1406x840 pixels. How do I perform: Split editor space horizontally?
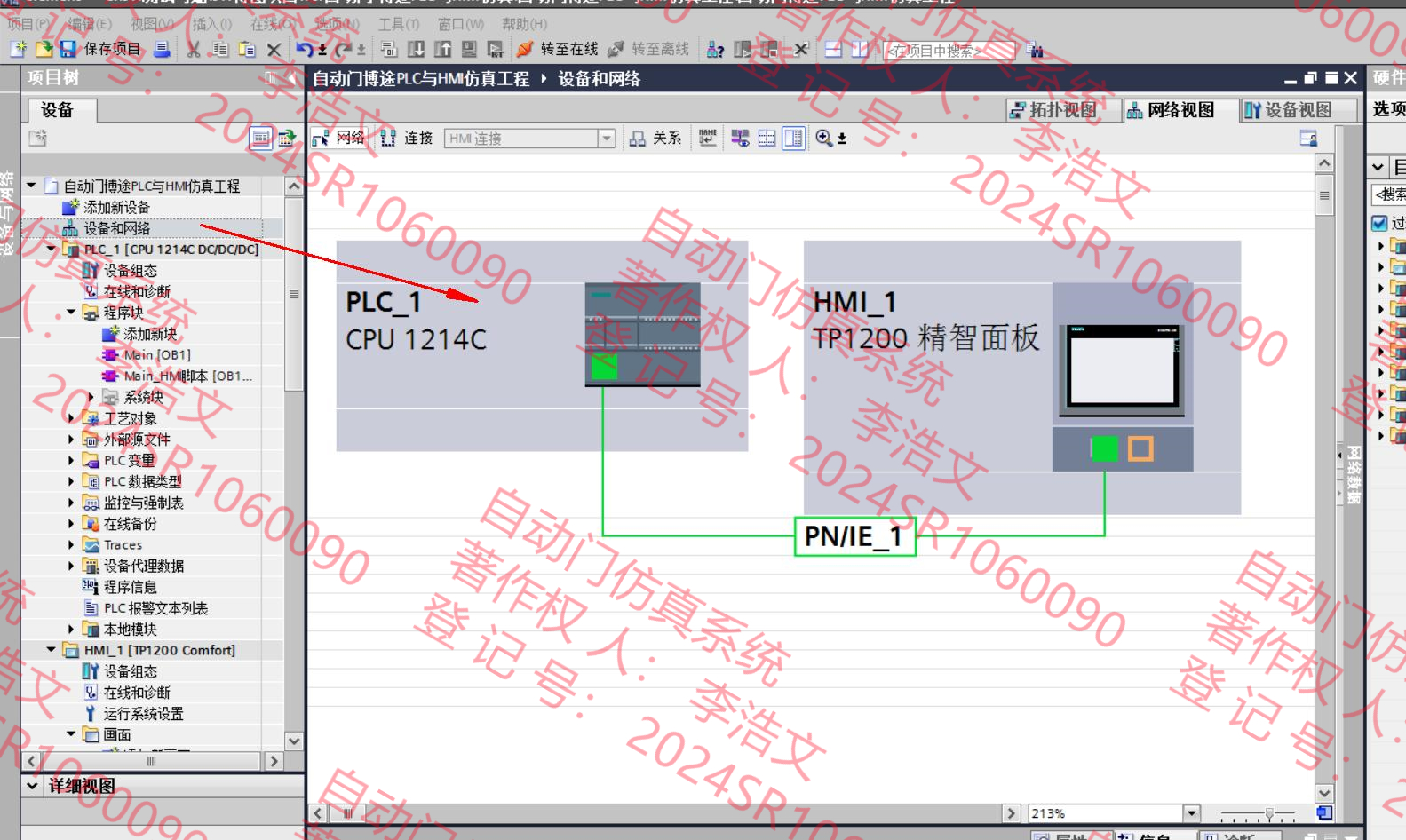coord(833,50)
